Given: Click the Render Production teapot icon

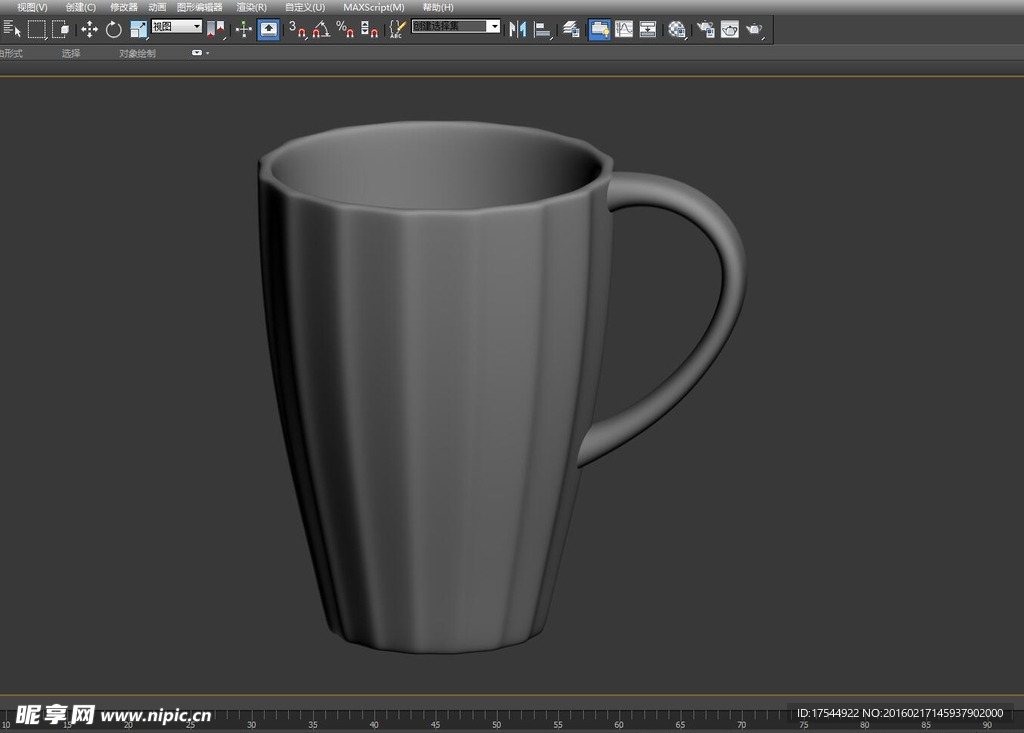Looking at the screenshot, I should coord(755,29).
